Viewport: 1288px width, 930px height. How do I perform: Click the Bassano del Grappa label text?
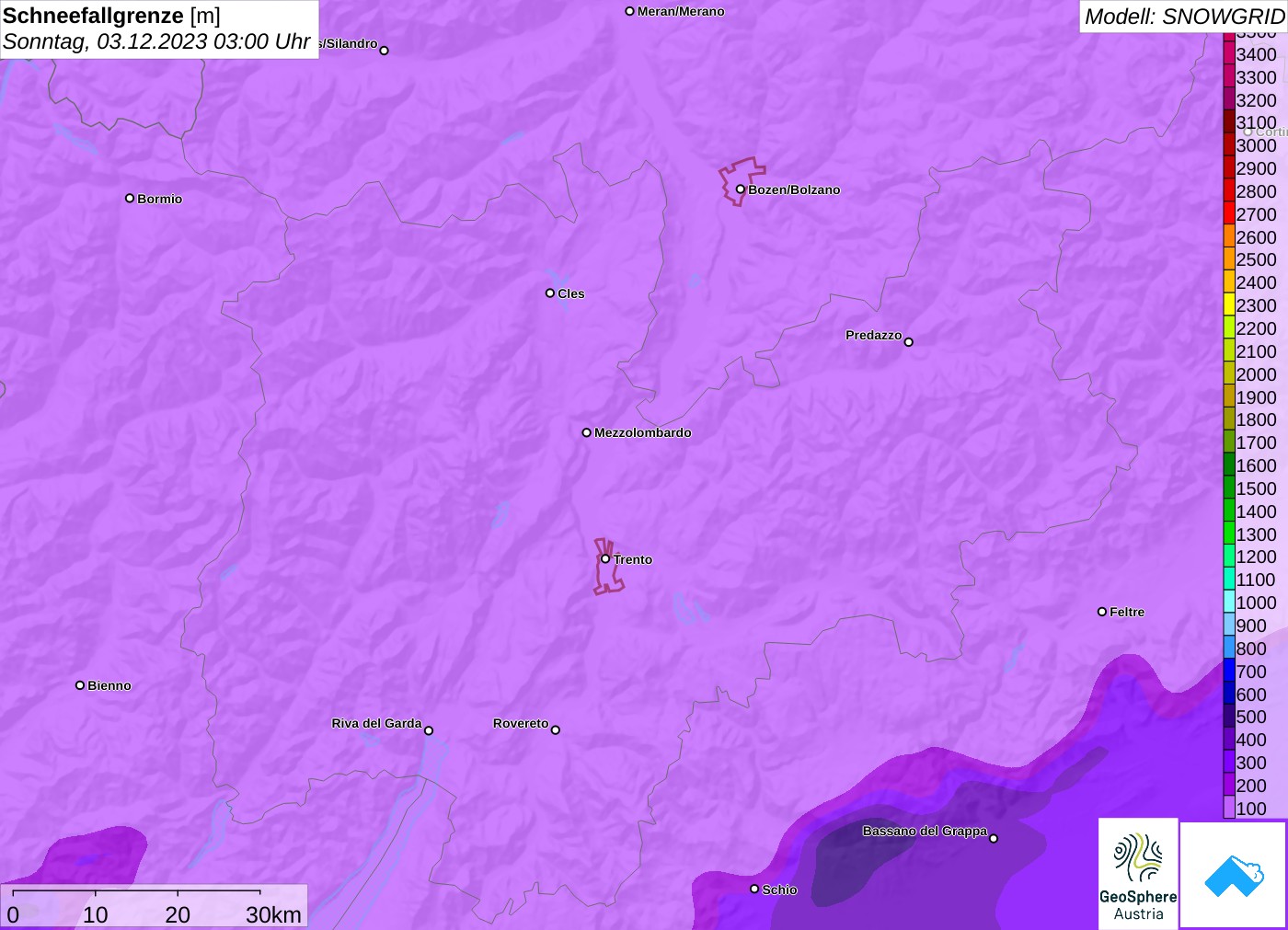[x=925, y=831]
